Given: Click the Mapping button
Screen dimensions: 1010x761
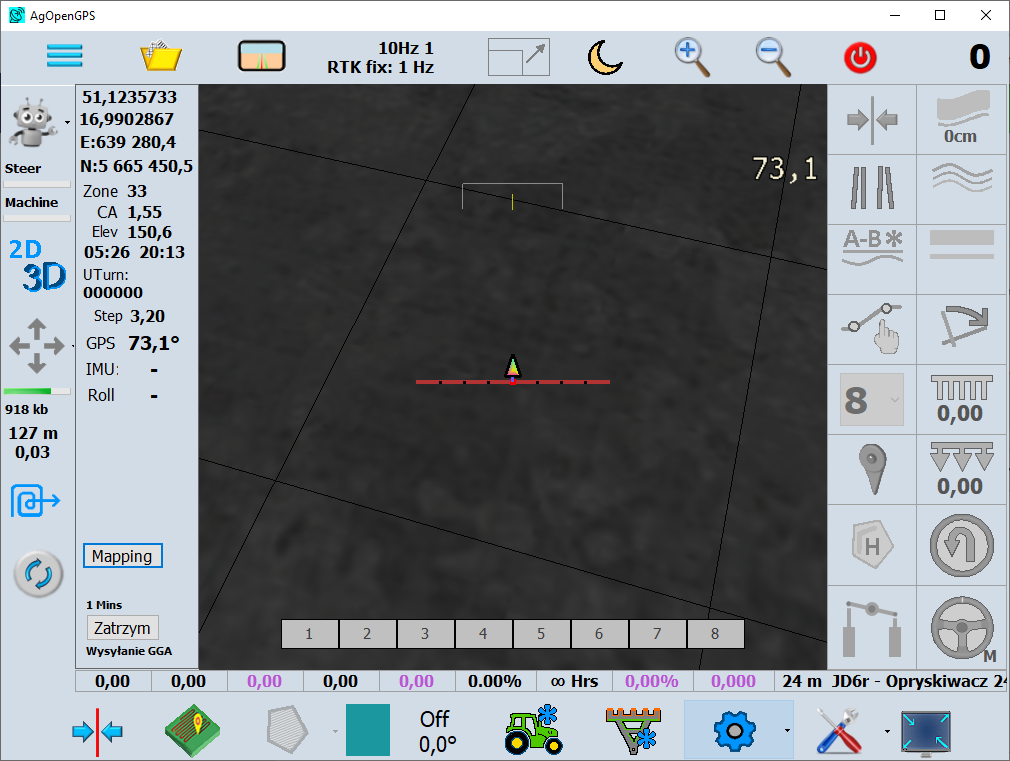Looking at the screenshot, I should pyautogui.click(x=122, y=556).
